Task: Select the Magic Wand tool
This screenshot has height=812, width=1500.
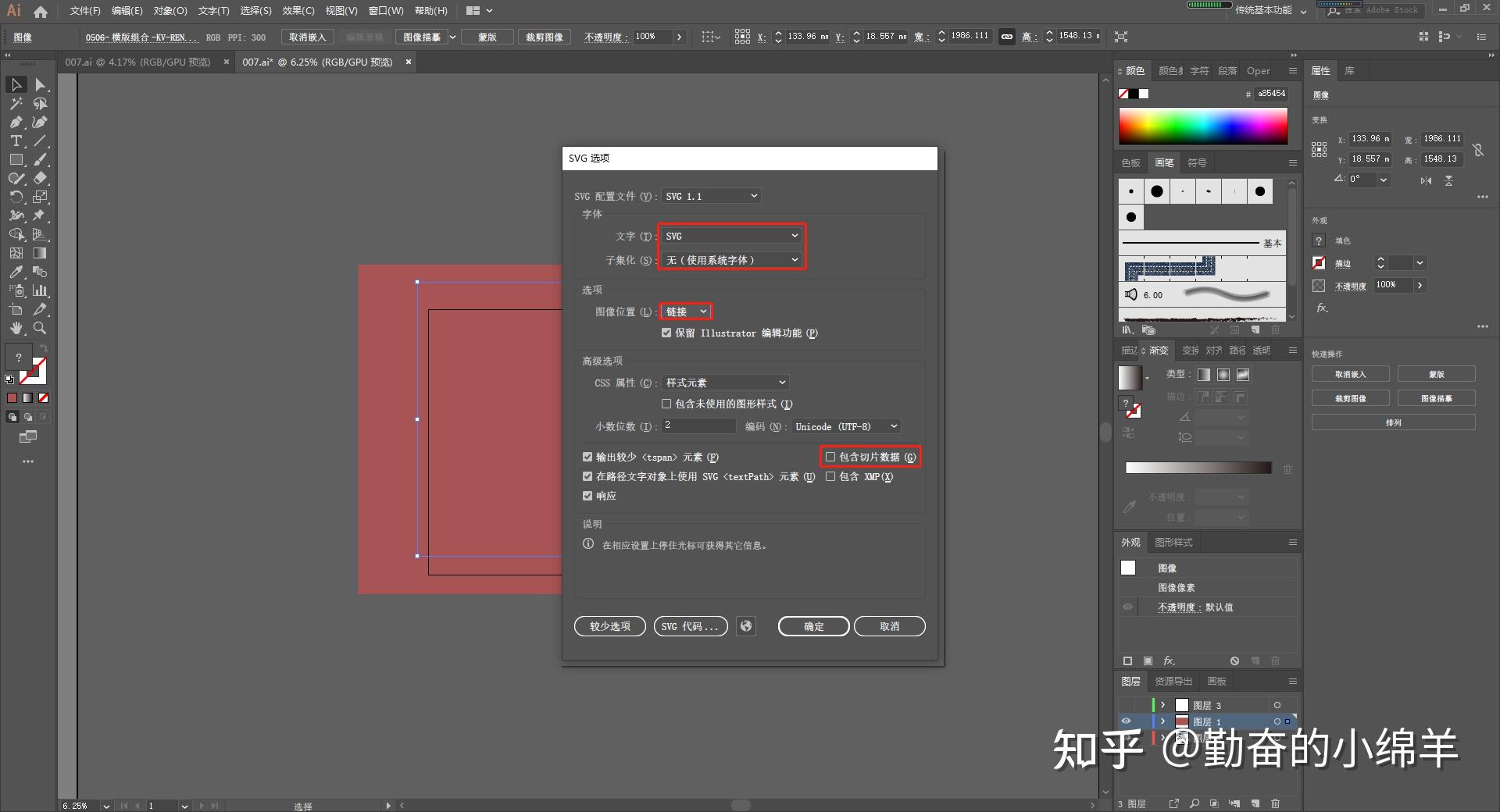Action: (16, 103)
